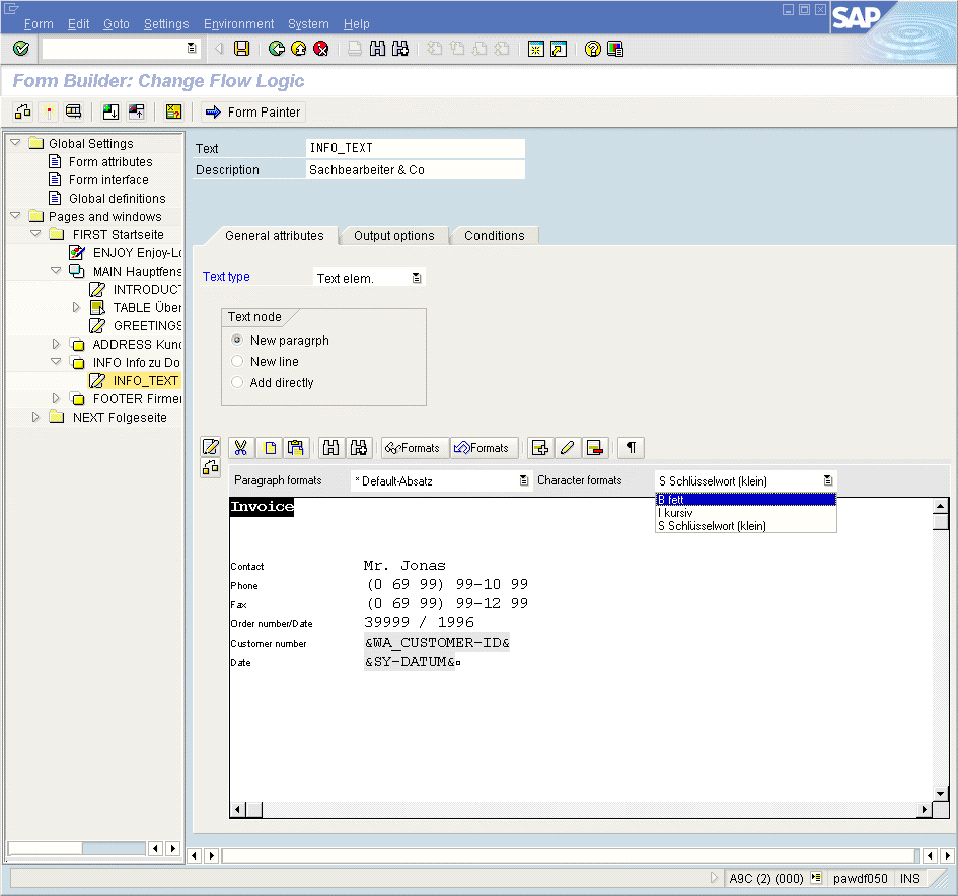Click the Customize local layout icon

pos(615,49)
